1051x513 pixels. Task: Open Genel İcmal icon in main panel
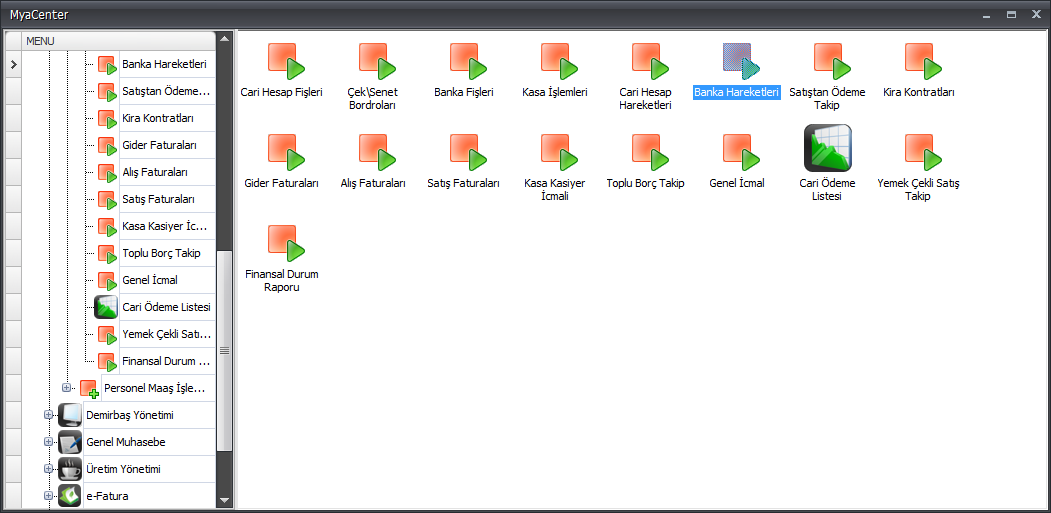[x=741, y=152]
